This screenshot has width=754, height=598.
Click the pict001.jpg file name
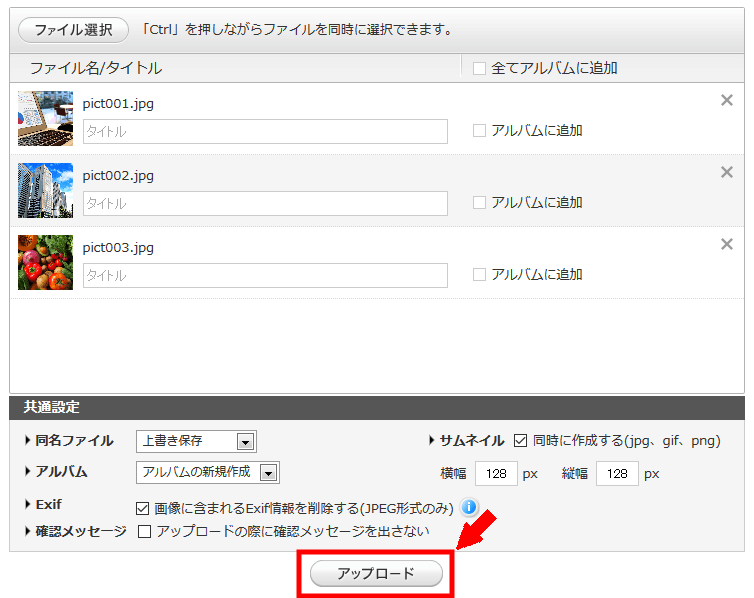[x=118, y=104]
